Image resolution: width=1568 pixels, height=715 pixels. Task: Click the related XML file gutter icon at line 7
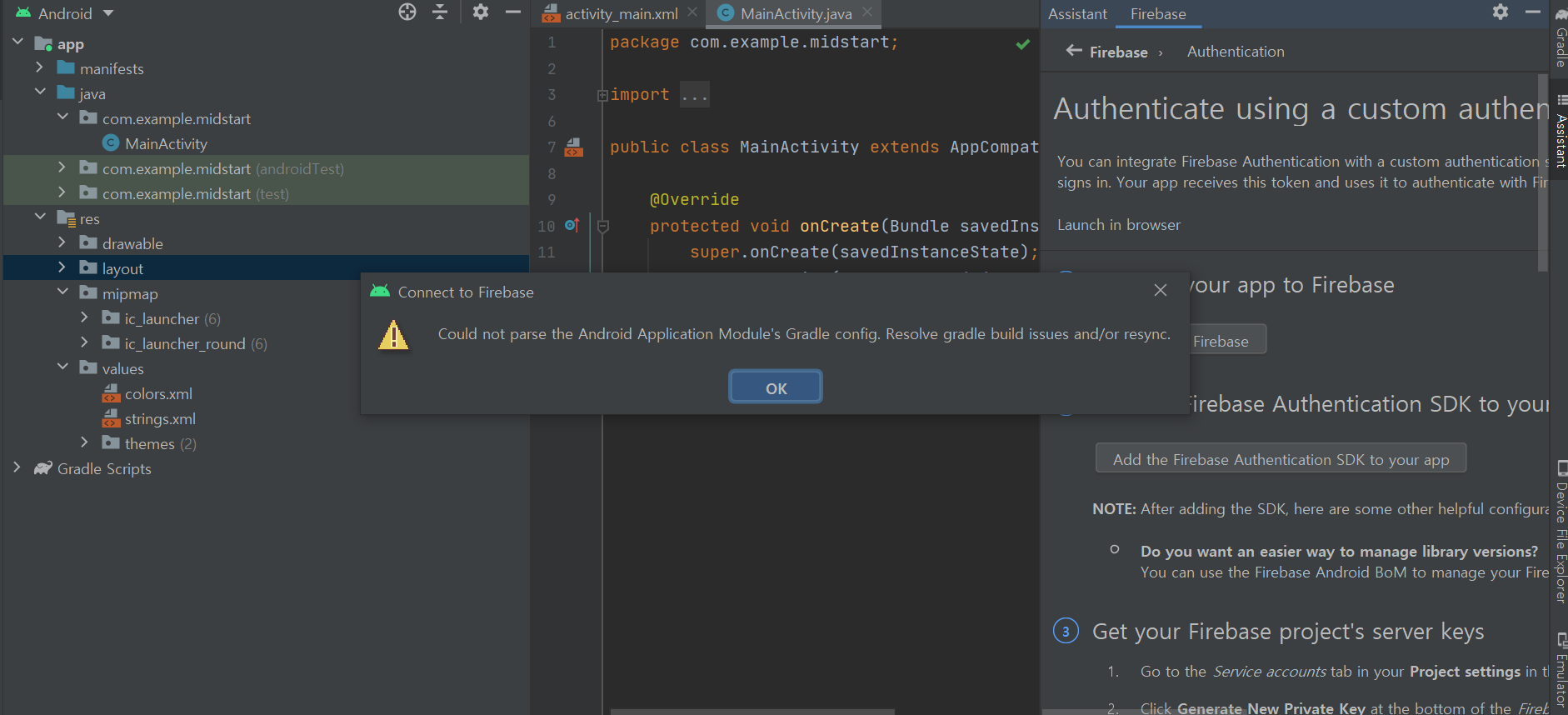(x=573, y=147)
